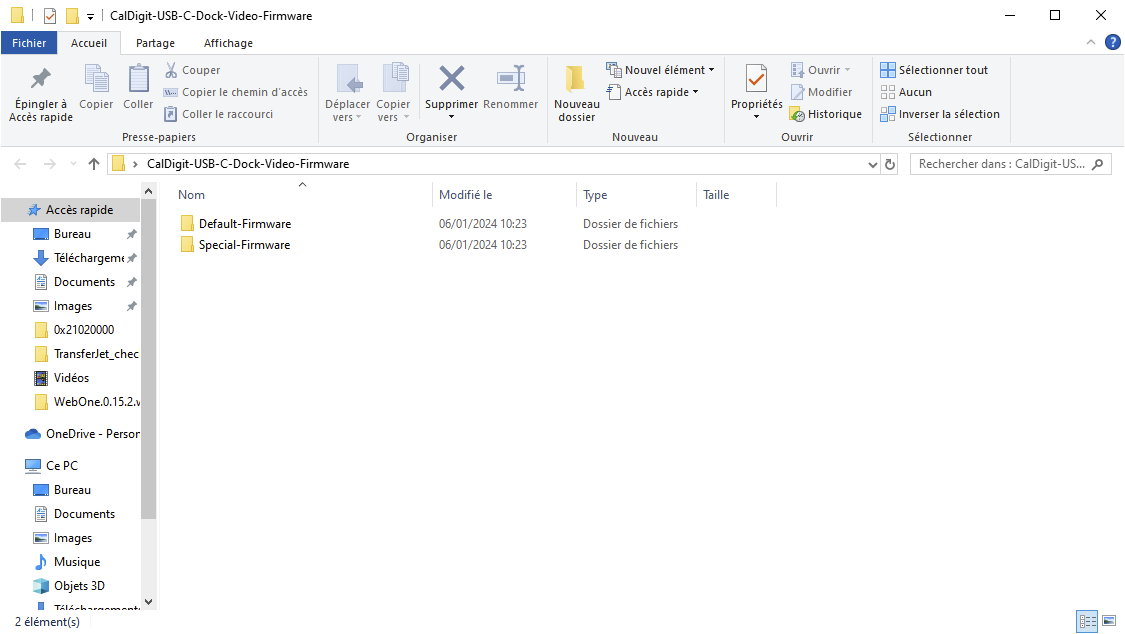
Task: Click the address bar path field
Action: (x=495, y=164)
